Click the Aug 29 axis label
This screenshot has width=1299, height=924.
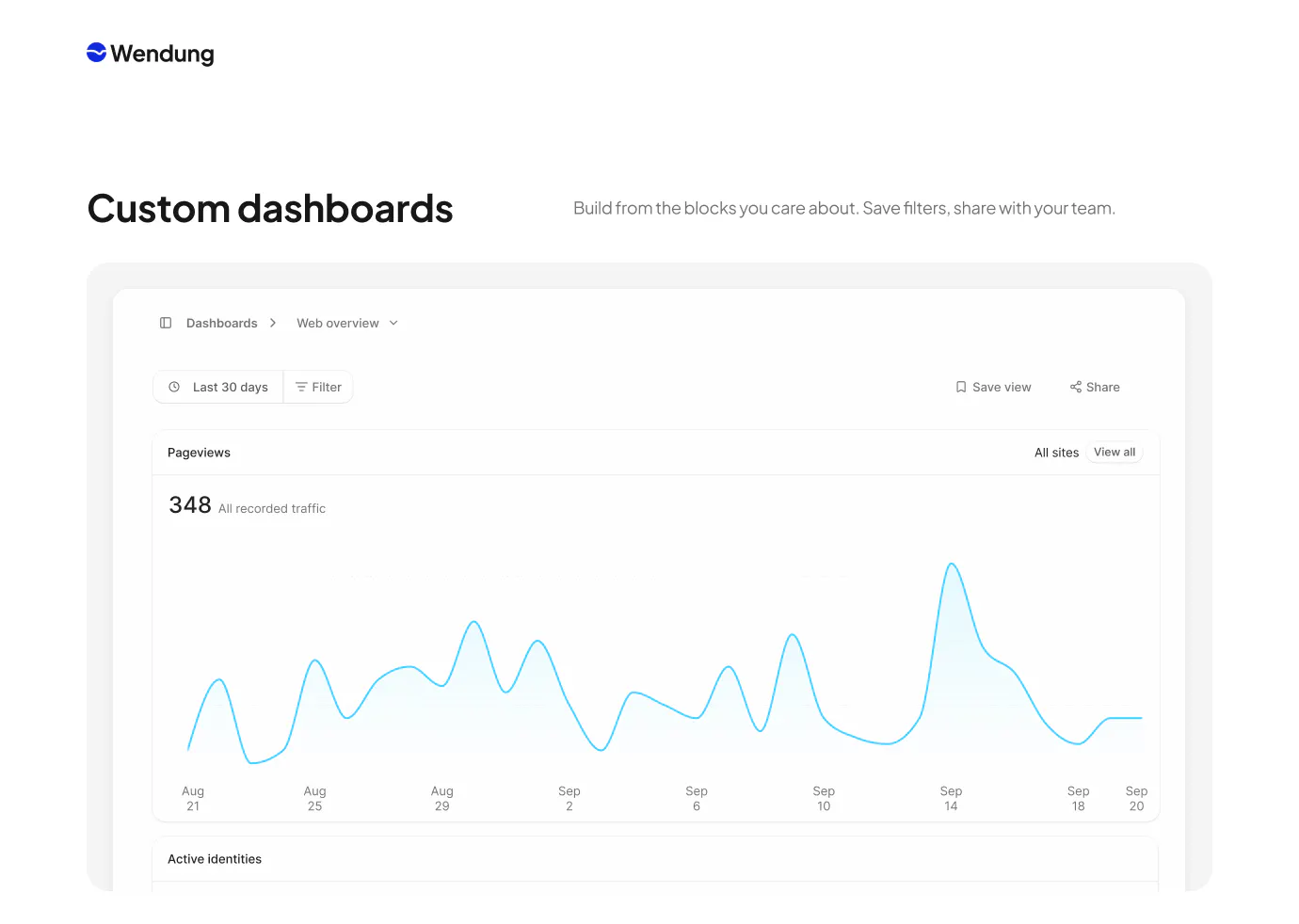tap(442, 798)
